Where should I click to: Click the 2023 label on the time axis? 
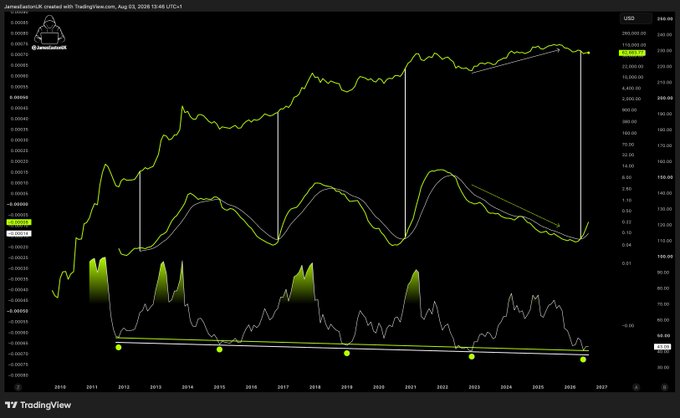[474, 387]
